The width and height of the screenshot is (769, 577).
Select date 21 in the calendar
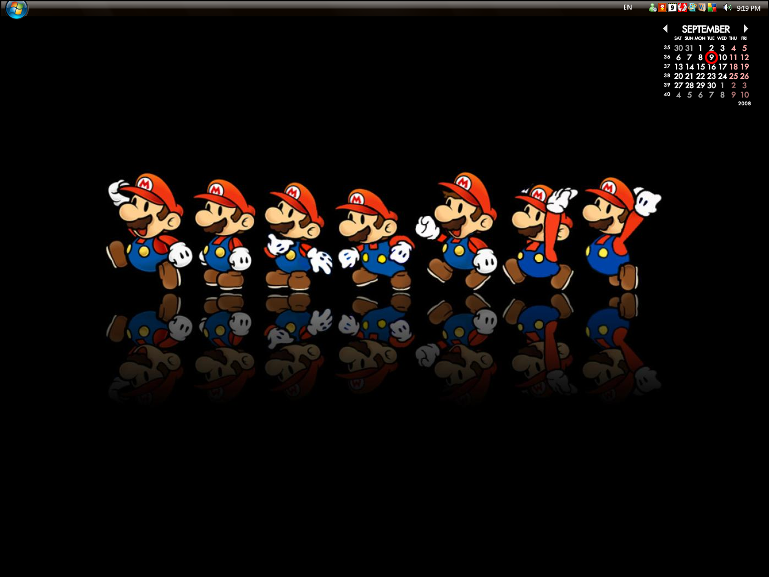690,76
